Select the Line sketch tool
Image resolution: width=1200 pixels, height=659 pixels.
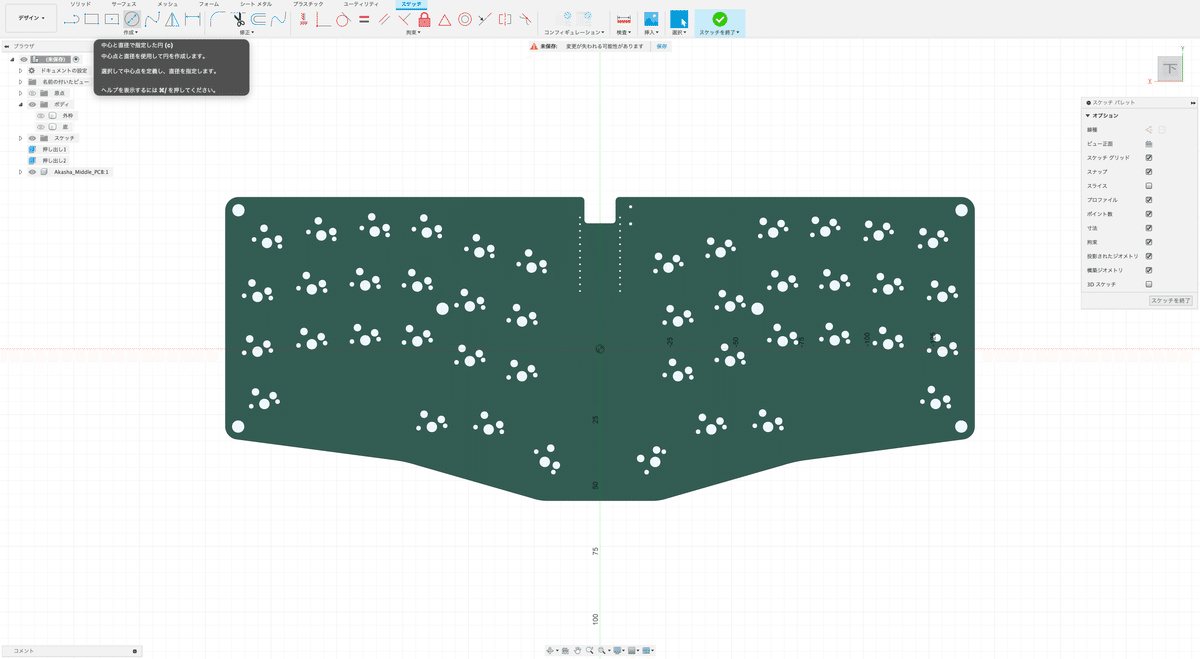[71, 18]
